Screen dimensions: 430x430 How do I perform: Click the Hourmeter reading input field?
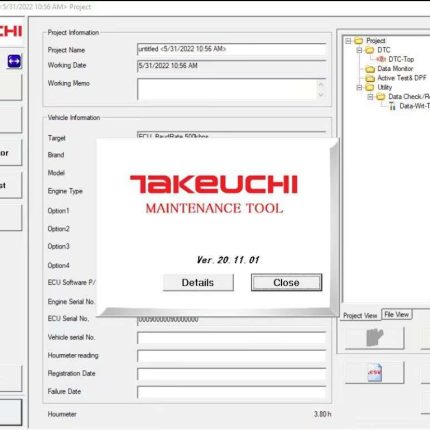pos(231,356)
